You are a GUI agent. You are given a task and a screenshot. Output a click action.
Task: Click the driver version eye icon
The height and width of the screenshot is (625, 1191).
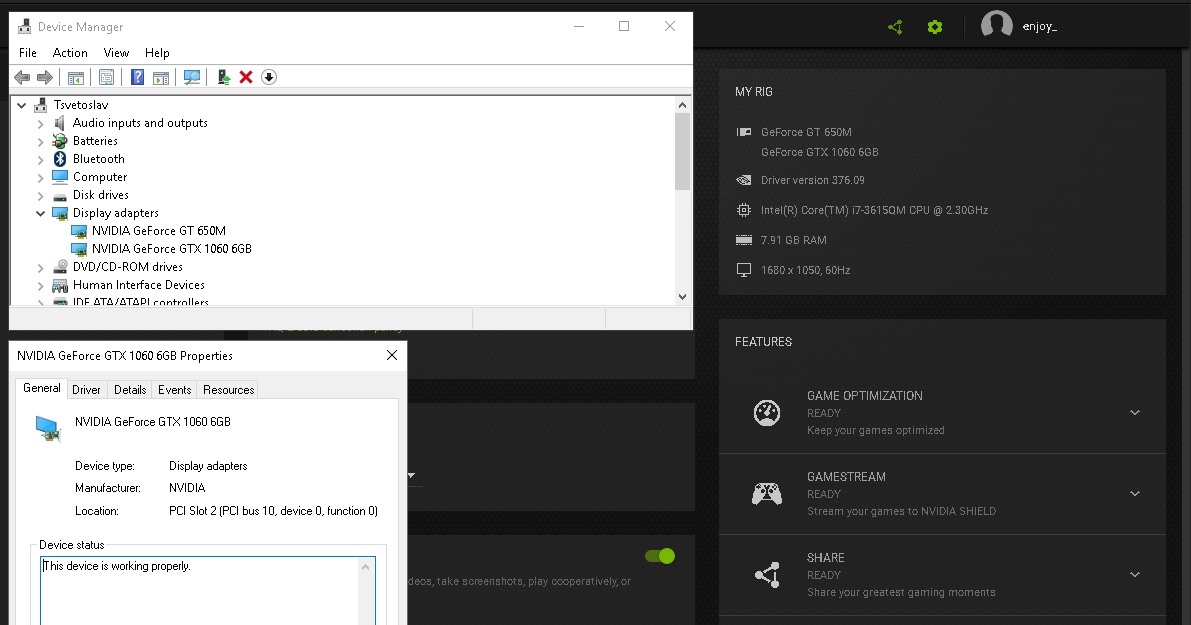744,180
